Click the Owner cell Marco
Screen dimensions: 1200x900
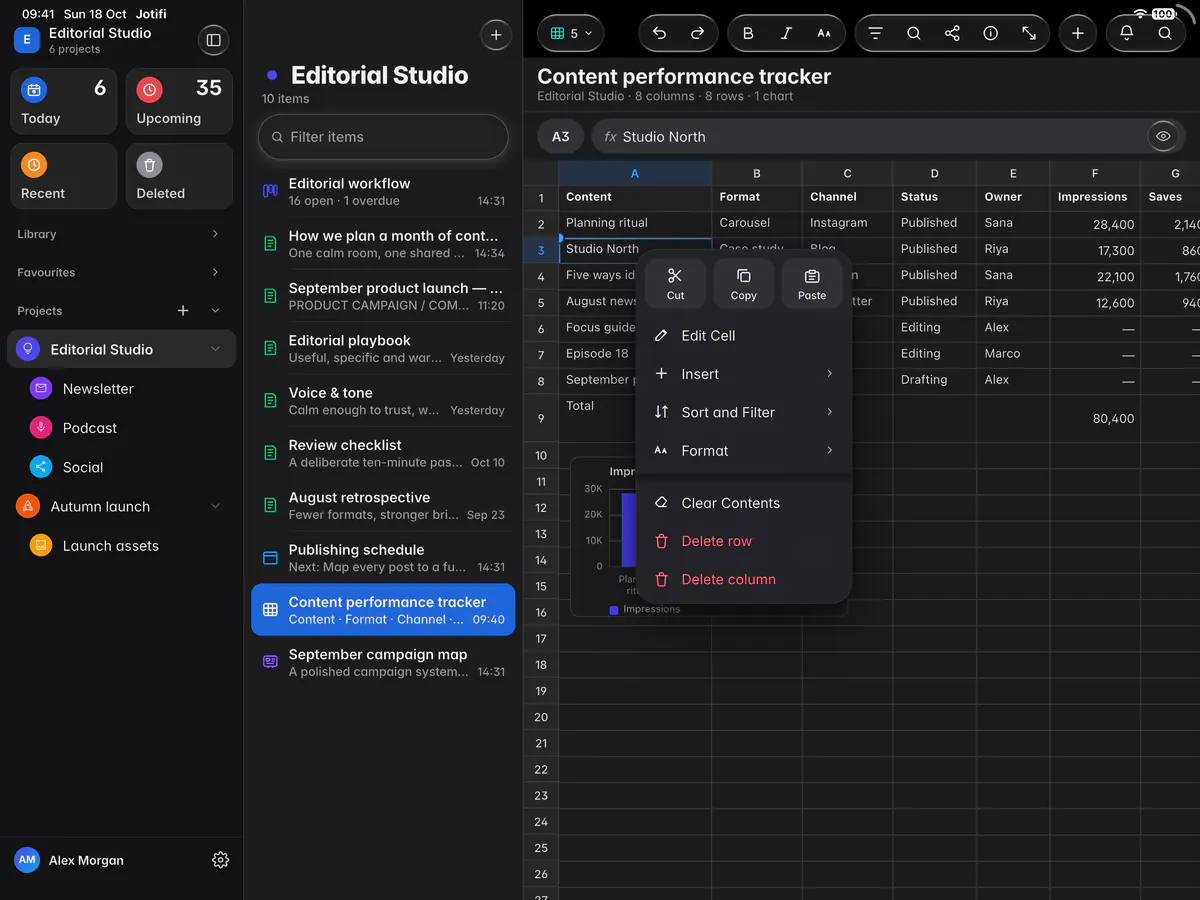point(1013,353)
